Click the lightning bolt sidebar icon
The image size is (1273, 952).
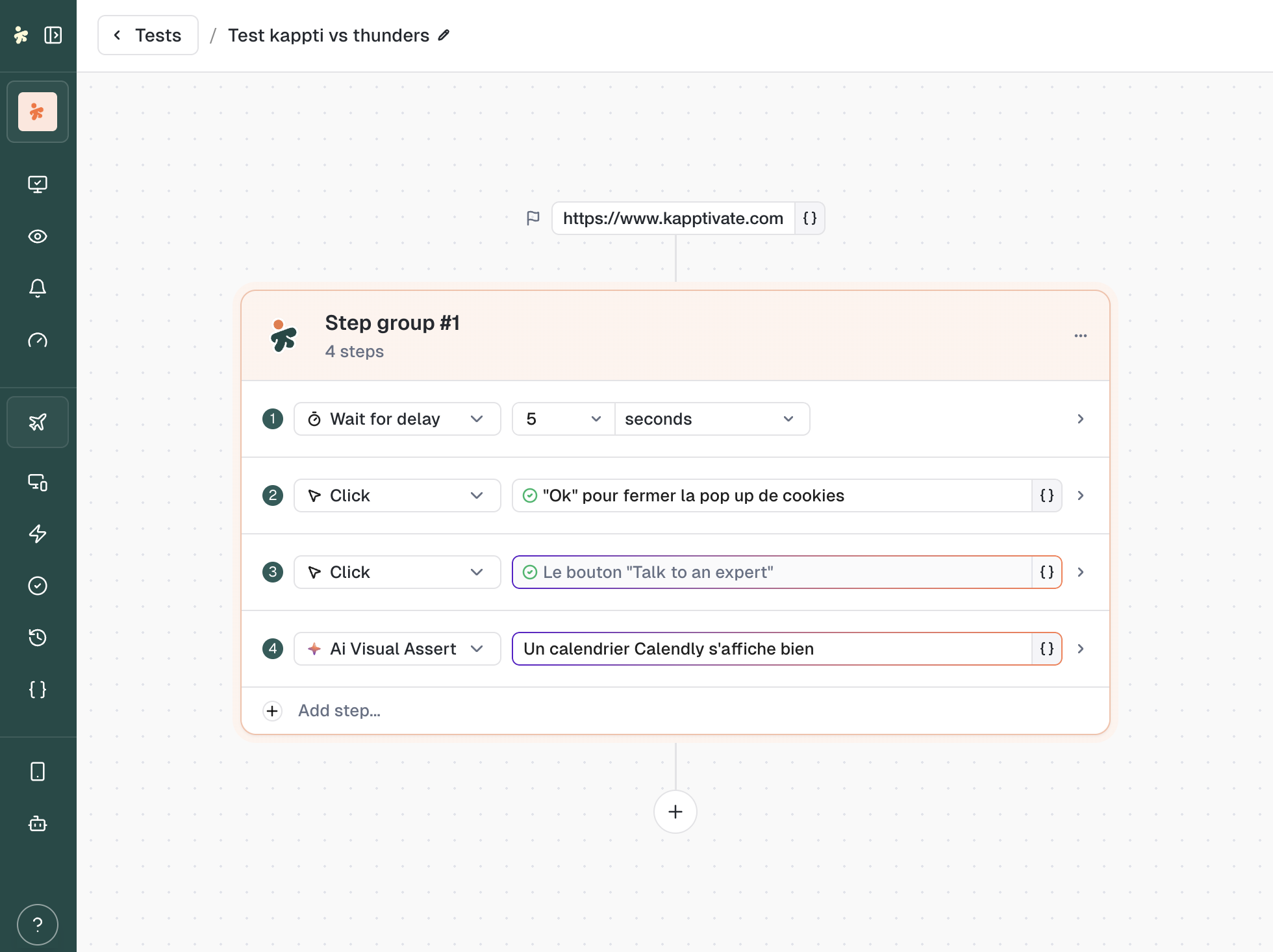38,534
